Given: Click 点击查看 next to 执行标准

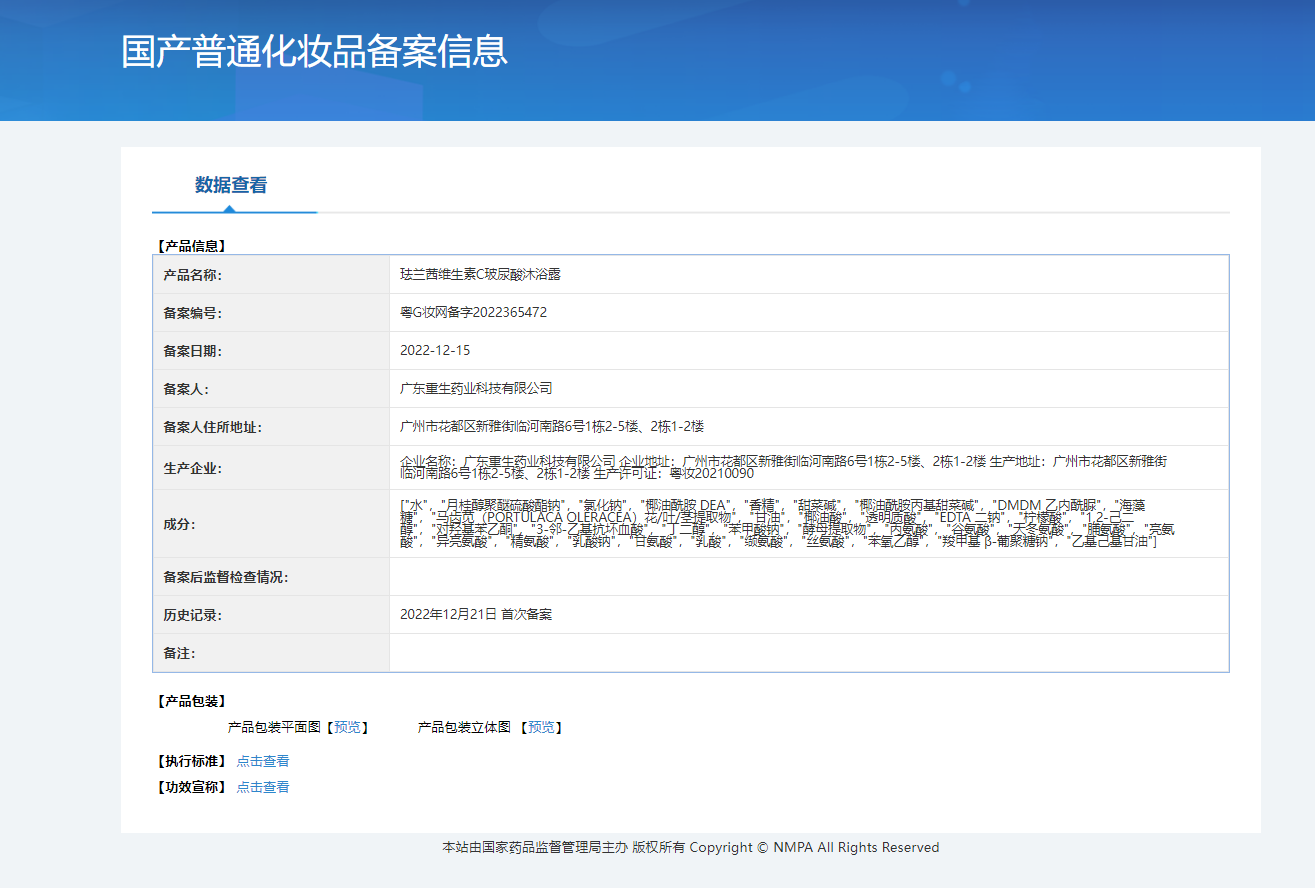Looking at the screenshot, I should pyautogui.click(x=263, y=761).
